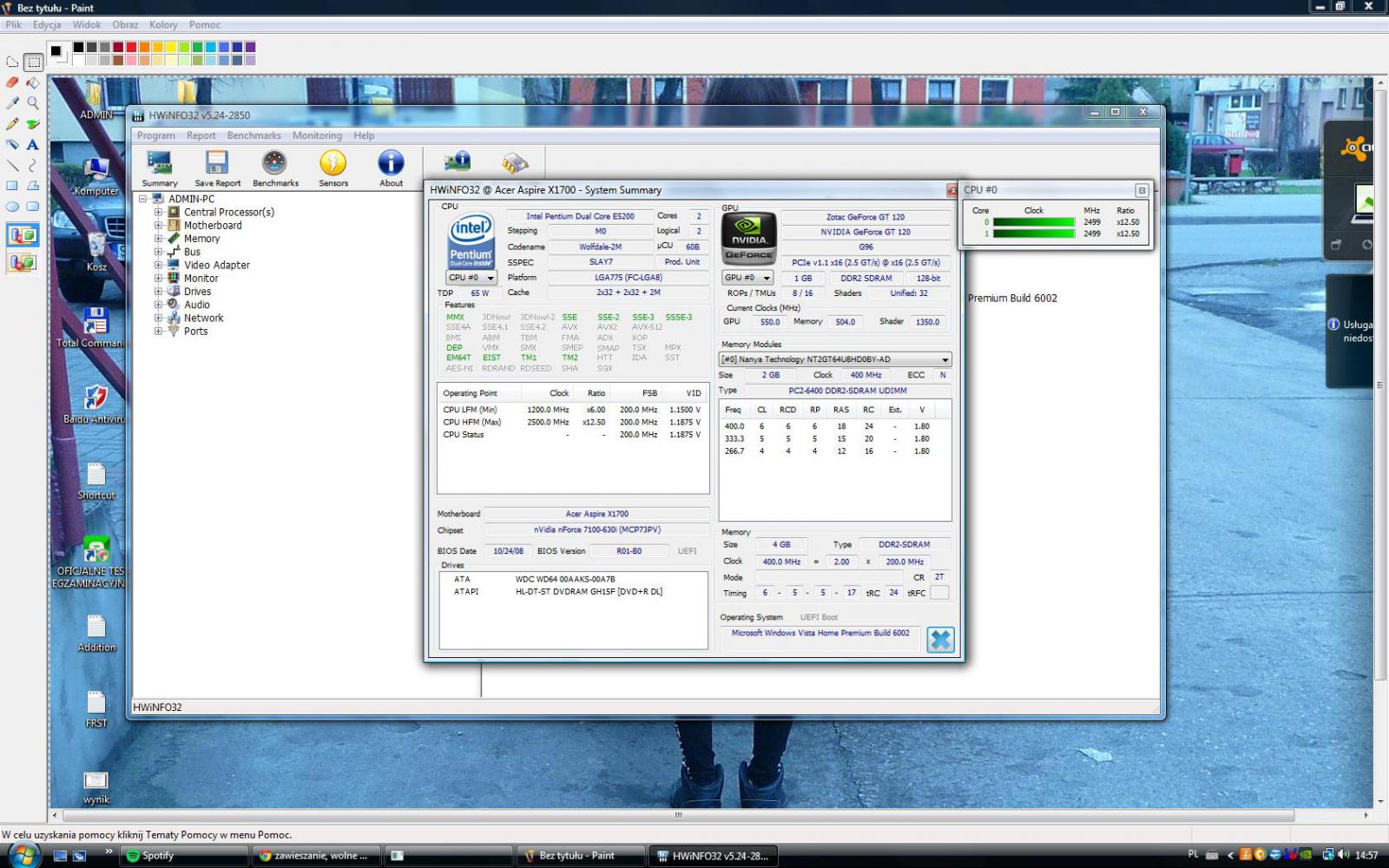Image resolution: width=1389 pixels, height=868 pixels.
Task: Open the HWiNFO32 Monitoring menu
Action: [x=317, y=135]
